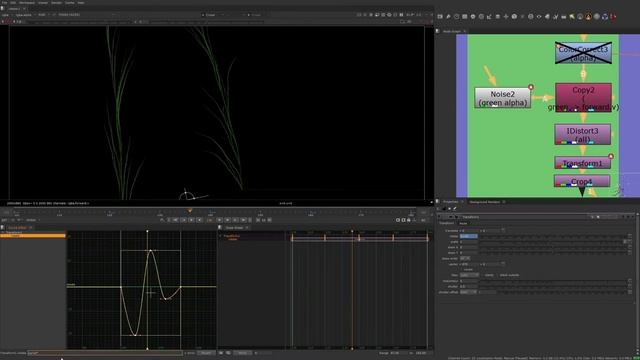Collapse the Transform1 properties panel arrow
Viewport: 640px width, 360px height.
coord(439,217)
